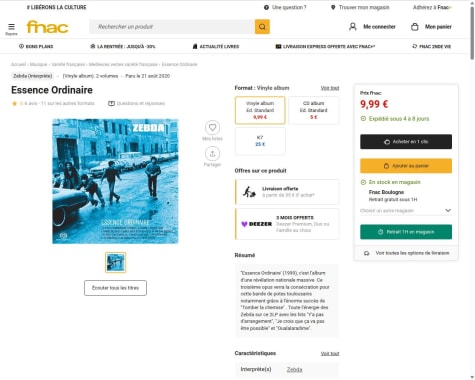The image size is (475, 380).
Task: Click the Zebda (Interprète) tag
Action: 33,76
